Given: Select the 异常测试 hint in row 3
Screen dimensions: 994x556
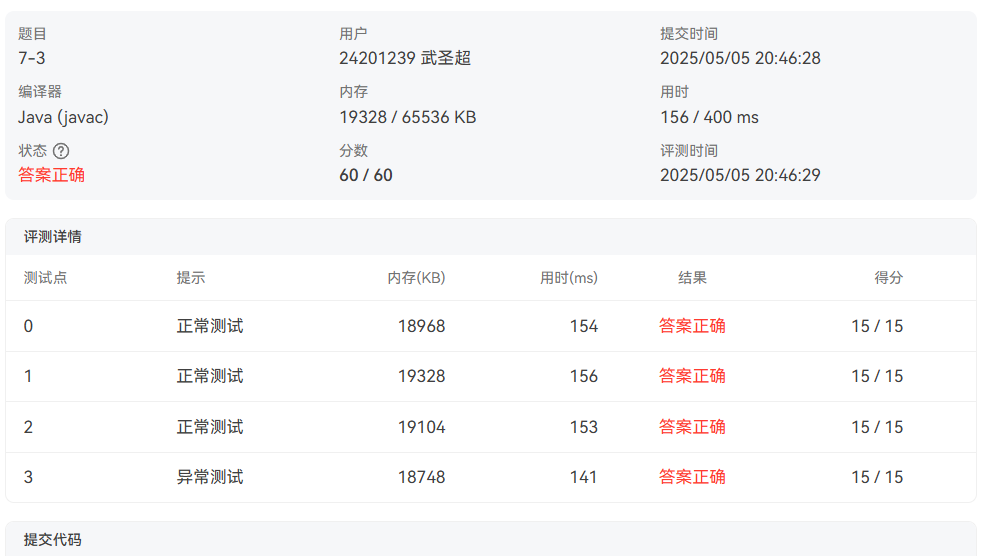Looking at the screenshot, I should (x=210, y=477).
